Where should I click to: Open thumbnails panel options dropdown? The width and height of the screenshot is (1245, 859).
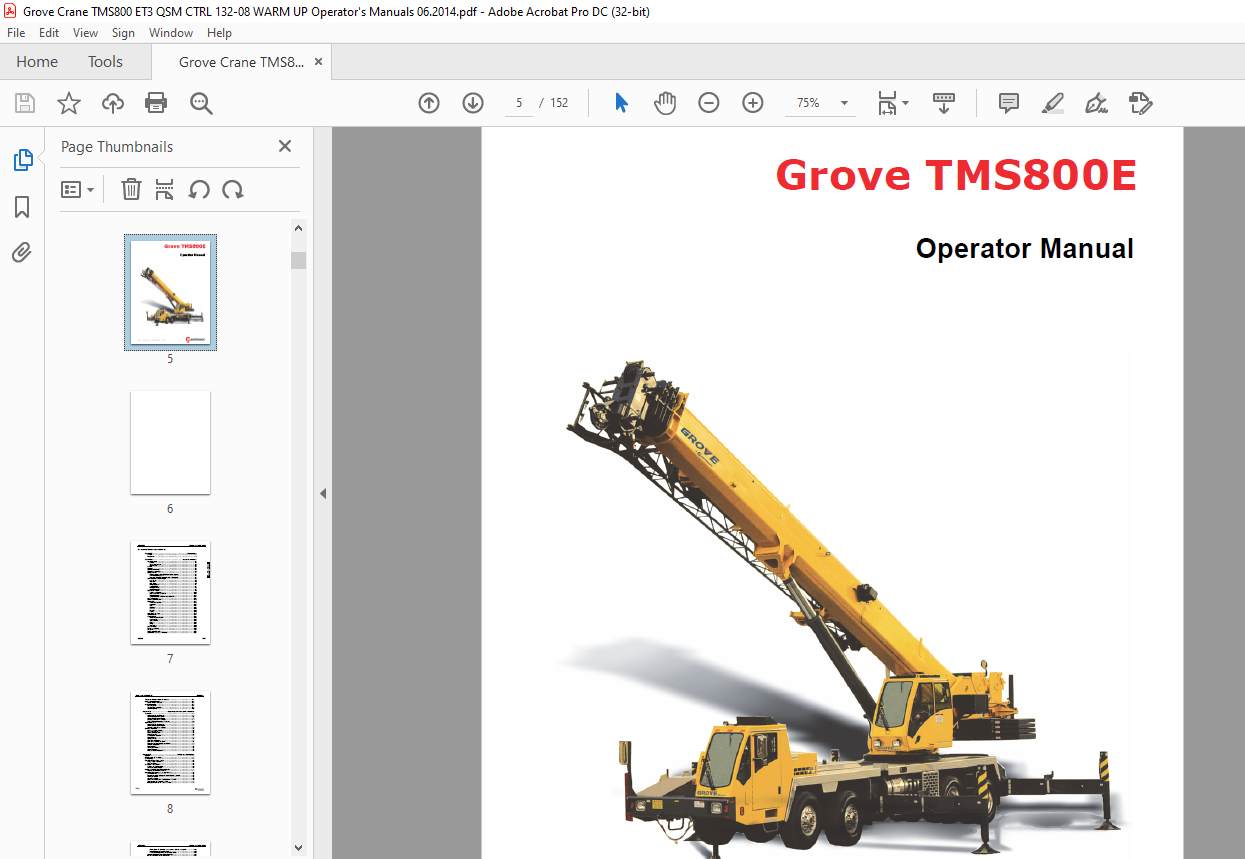(x=78, y=189)
